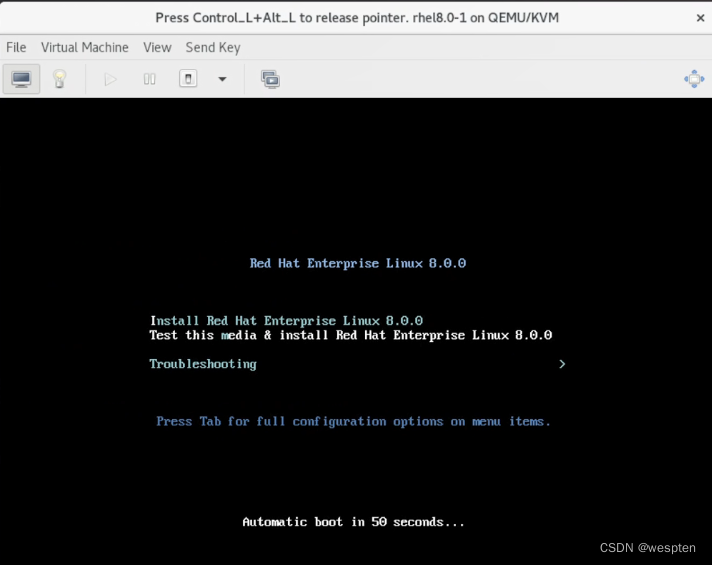
Task: Shut down the virtual machine
Action: pyautogui.click(x=188, y=79)
